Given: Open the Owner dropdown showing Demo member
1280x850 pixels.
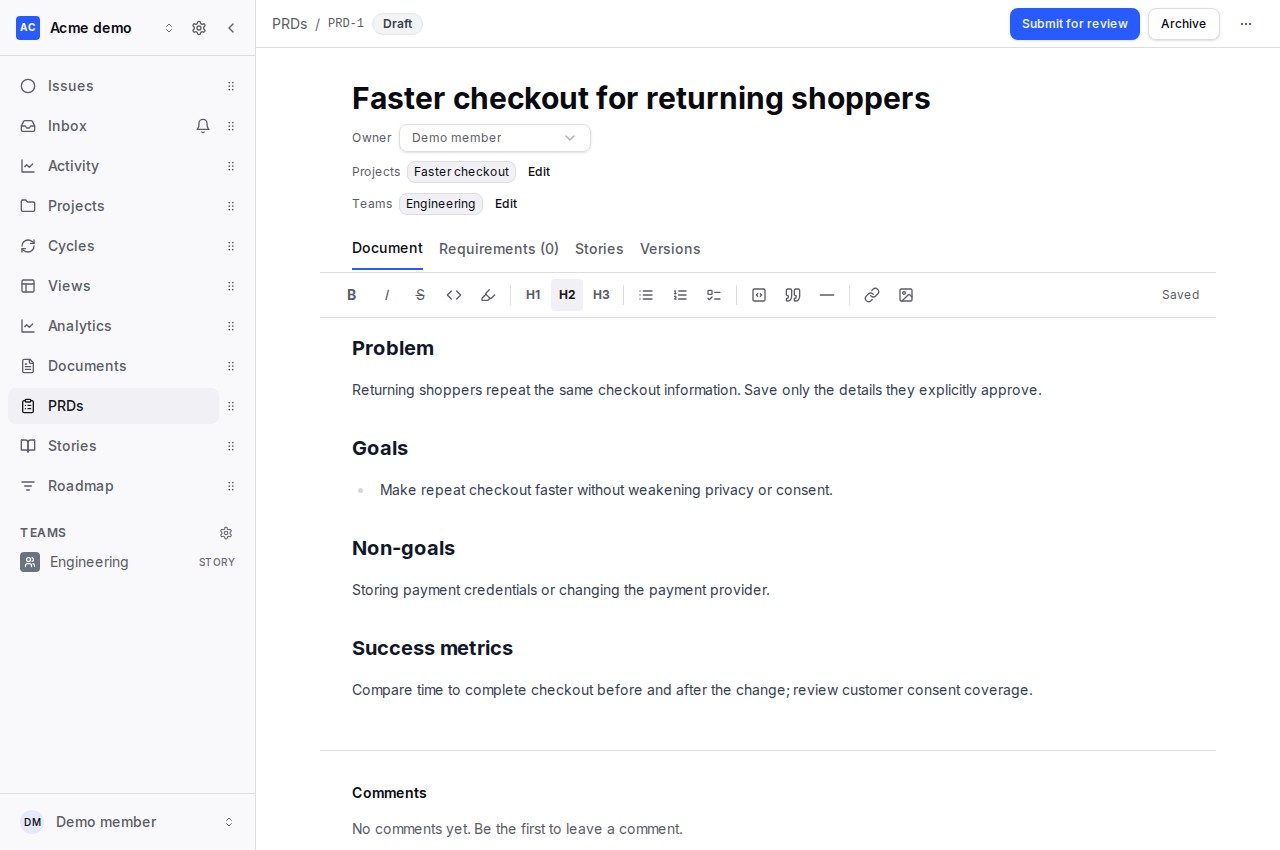Looking at the screenshot, I should pyautogui.click(x=495, y=138).
